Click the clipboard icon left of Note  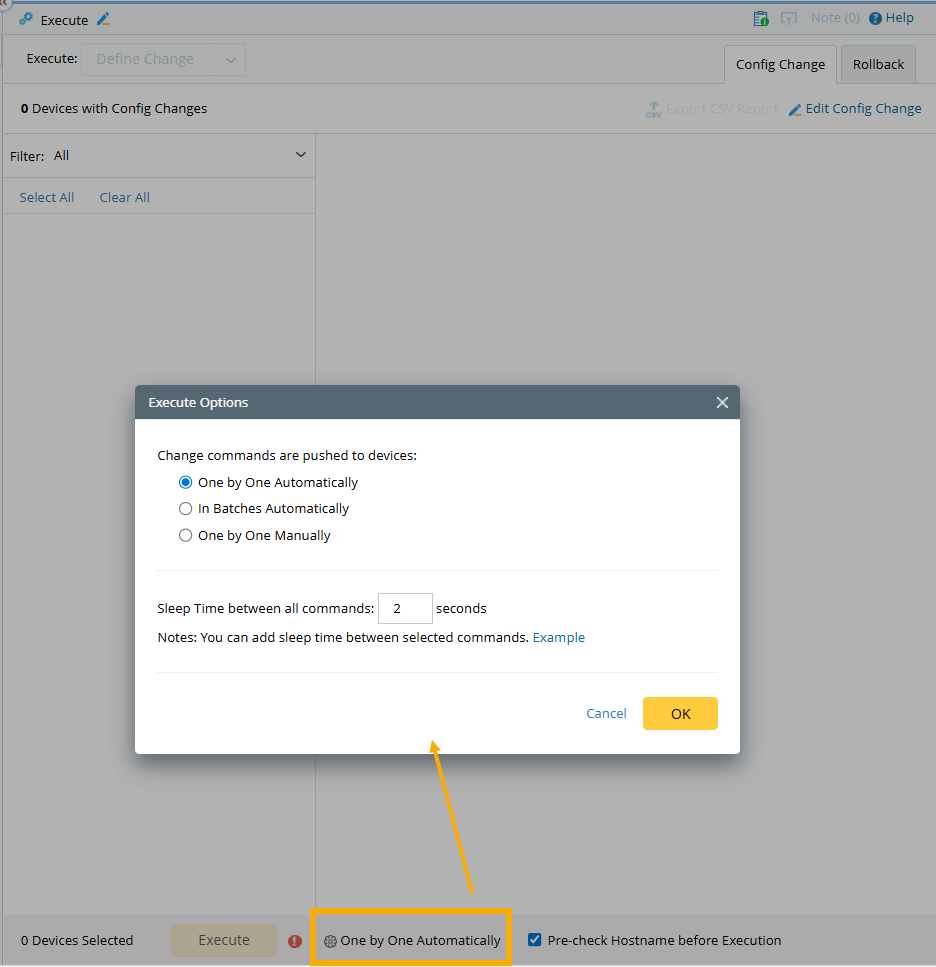(761, 18)
